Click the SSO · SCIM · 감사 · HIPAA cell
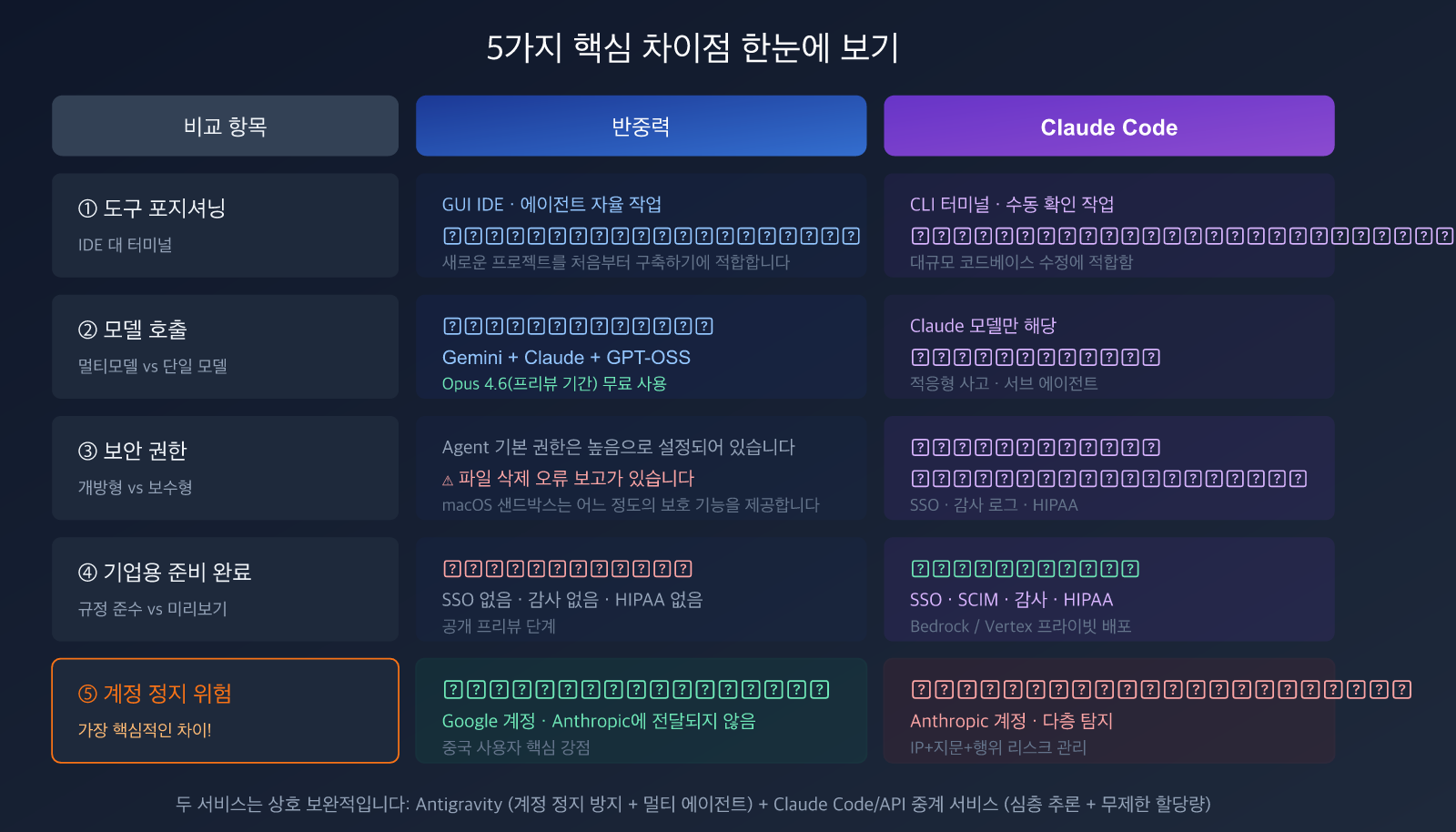The height and width of the screenshot is (832, 1456). coord(1011,600)
